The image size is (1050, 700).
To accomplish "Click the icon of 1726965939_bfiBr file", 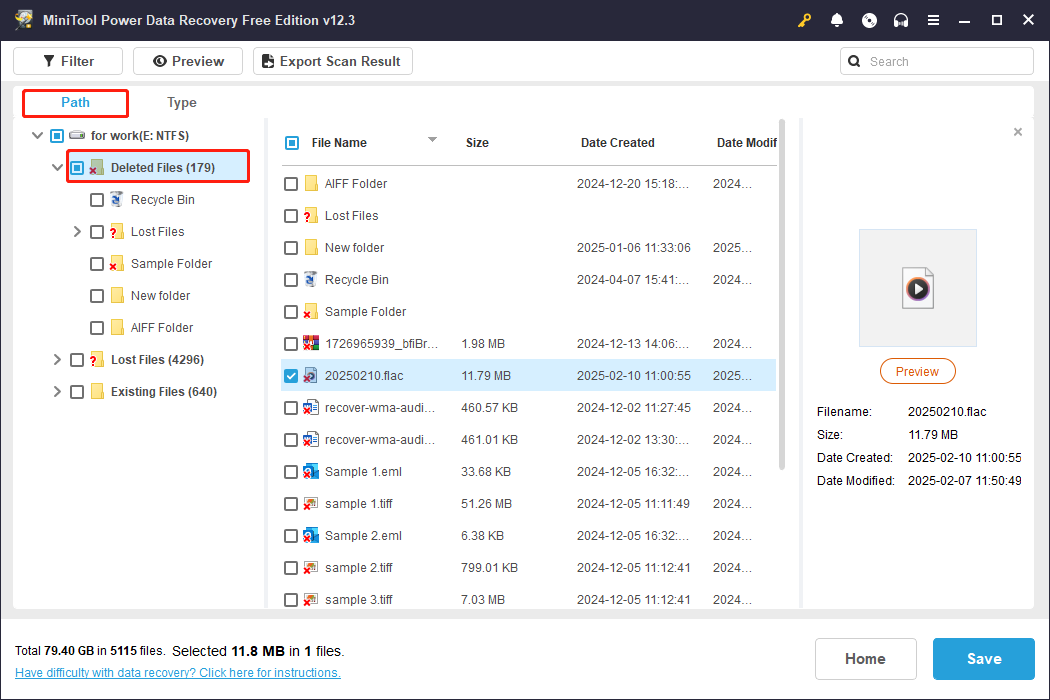I will [310, 344].
